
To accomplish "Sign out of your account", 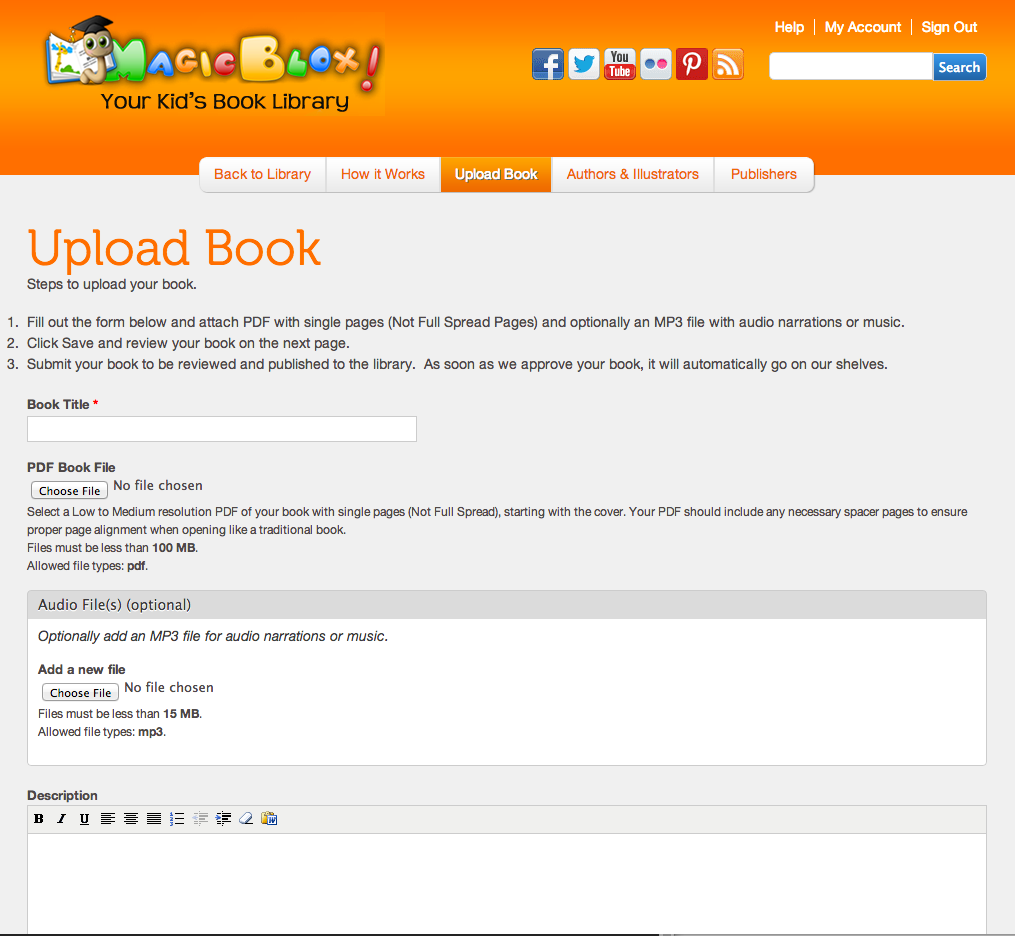I will [x=948, y=27].
